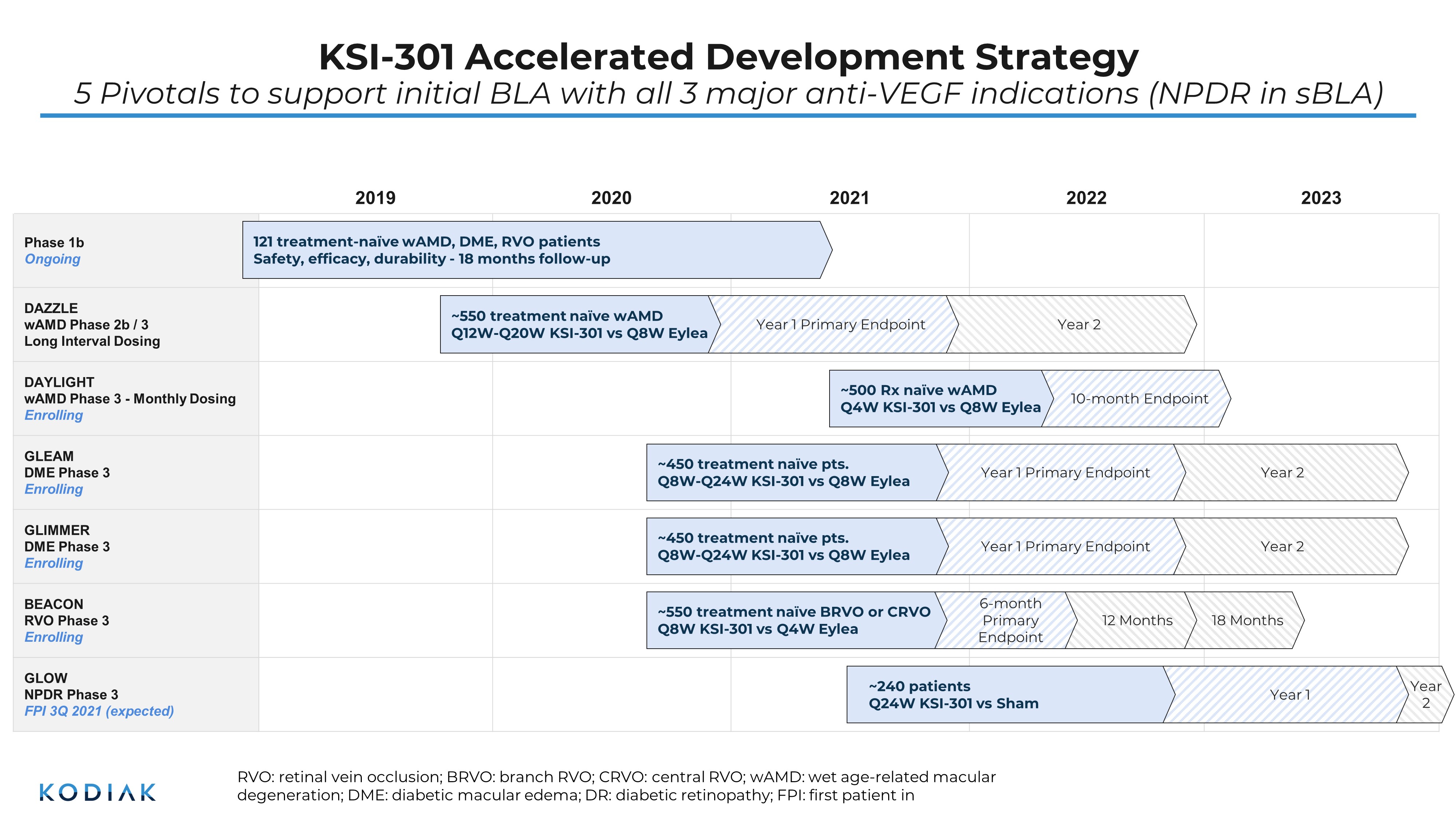Click the "Phase 1b" row label
1456x819 pixels.
click(x=54, y=242)
